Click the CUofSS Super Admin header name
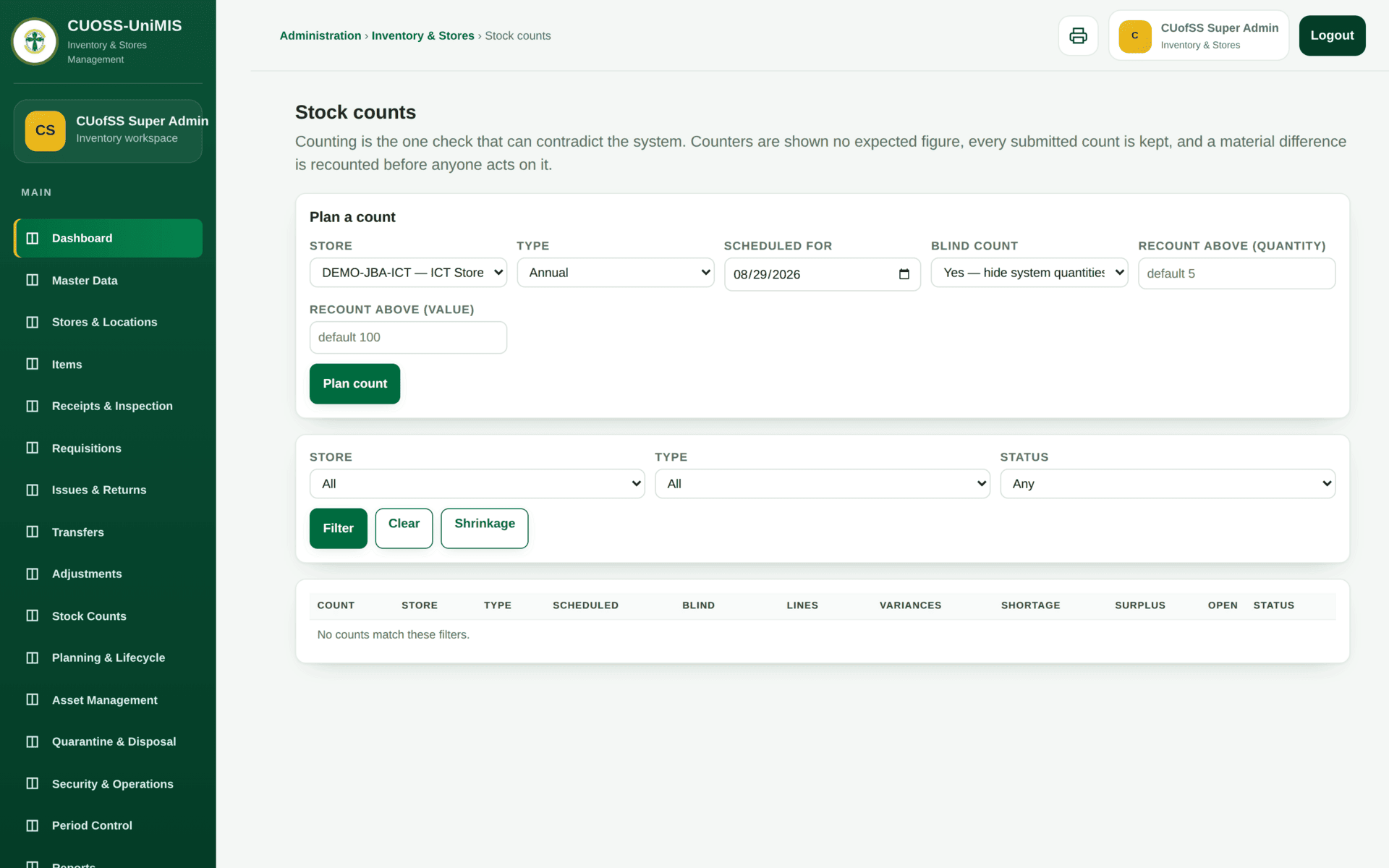The height and width of the screenshot is (868, 1389). point(1220,27)
